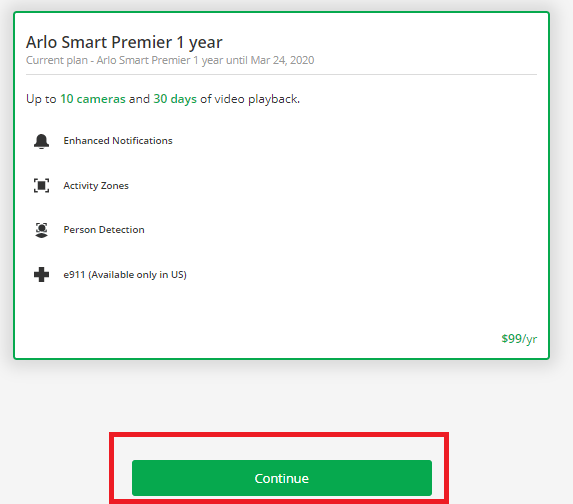Select the Arlo Smart Premier plan title
The height and width of the screenshot is (504, 573).
pyautogui.click(x=124, y=42)
